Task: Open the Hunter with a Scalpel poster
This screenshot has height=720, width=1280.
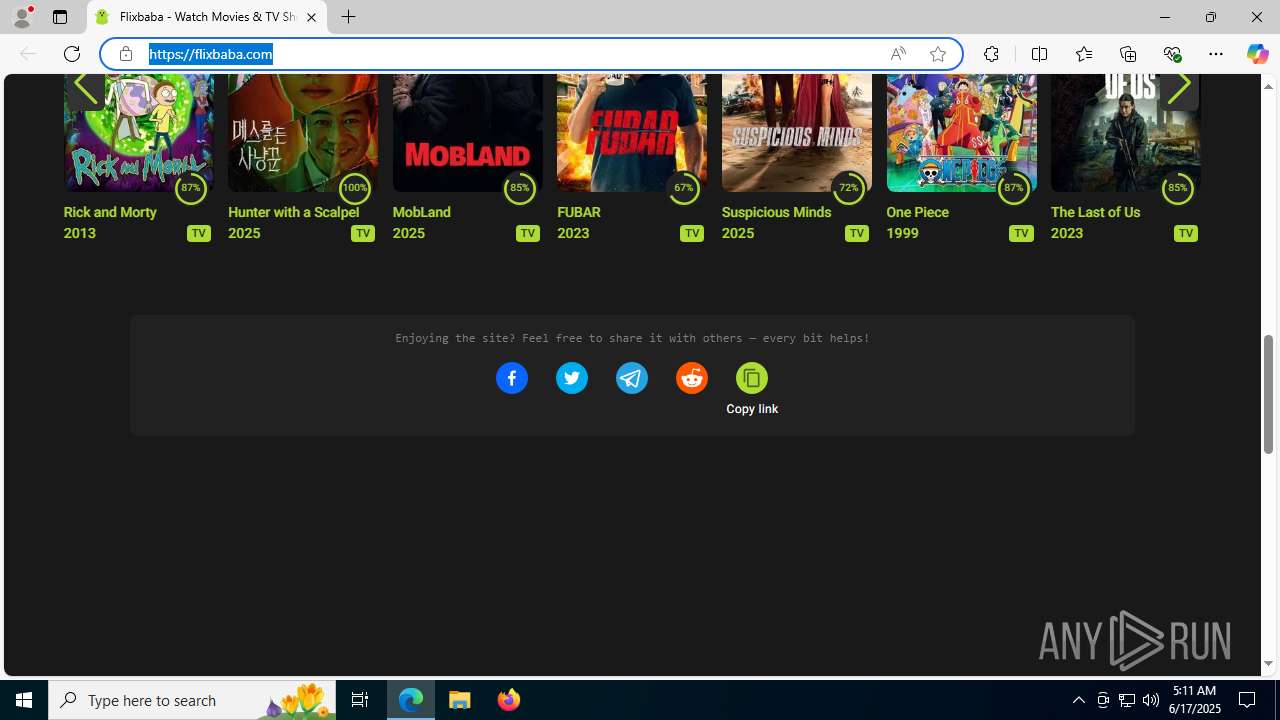Action: tap(303, 132)
